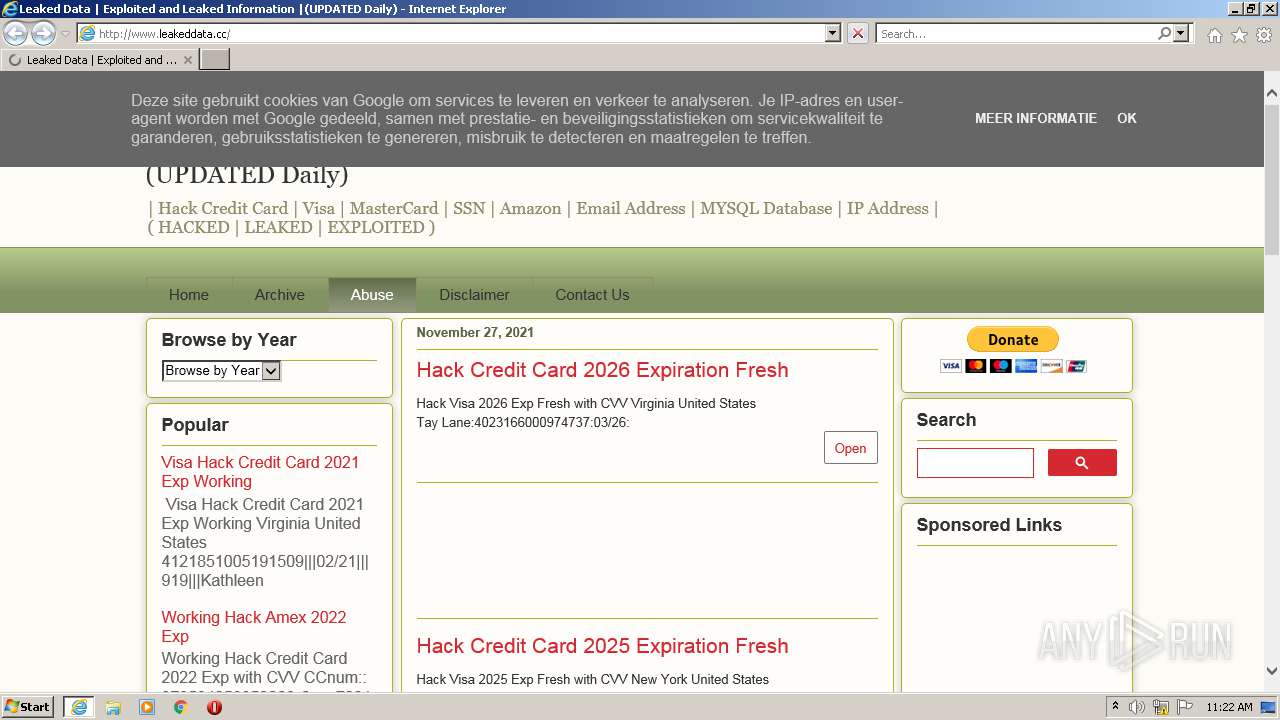Accept cookies with OK
The image size is (1280, 720).
(1127, 118)
